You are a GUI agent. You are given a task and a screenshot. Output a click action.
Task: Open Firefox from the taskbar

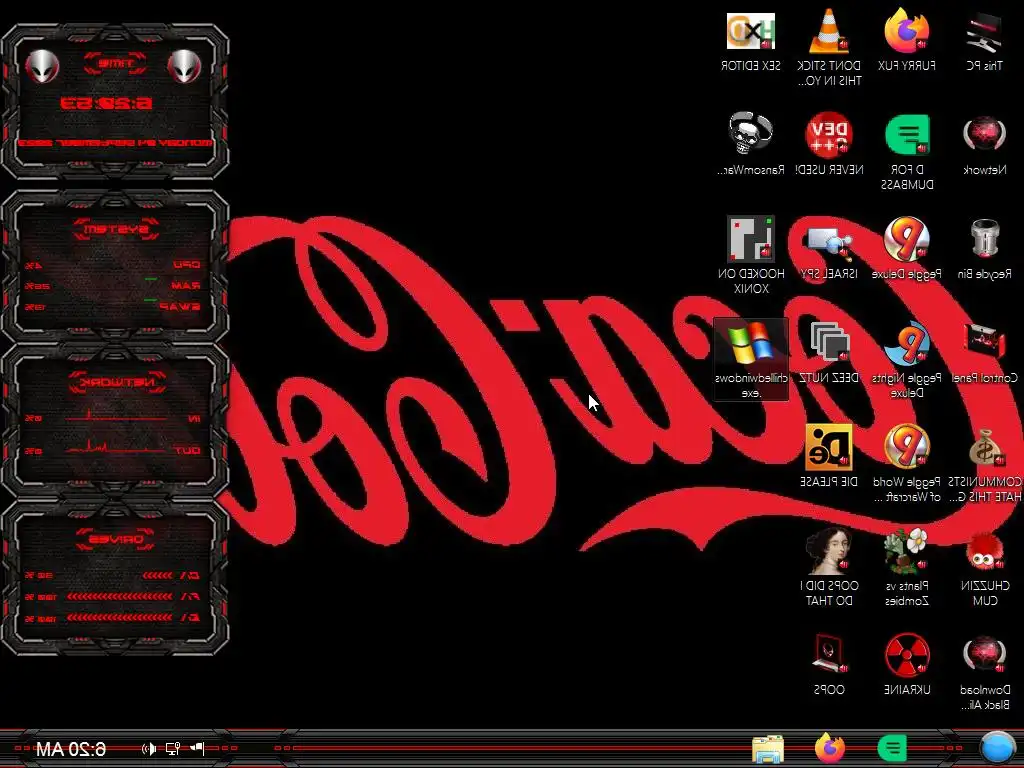pos(829,748)
